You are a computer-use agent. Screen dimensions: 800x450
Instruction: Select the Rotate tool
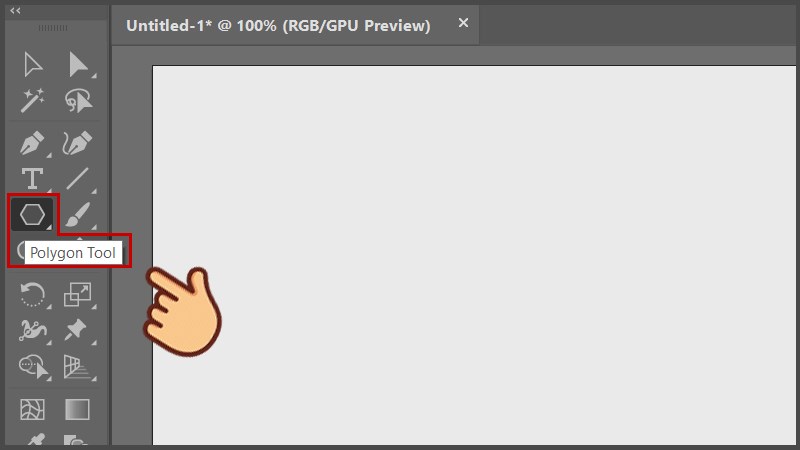[32, 295]
